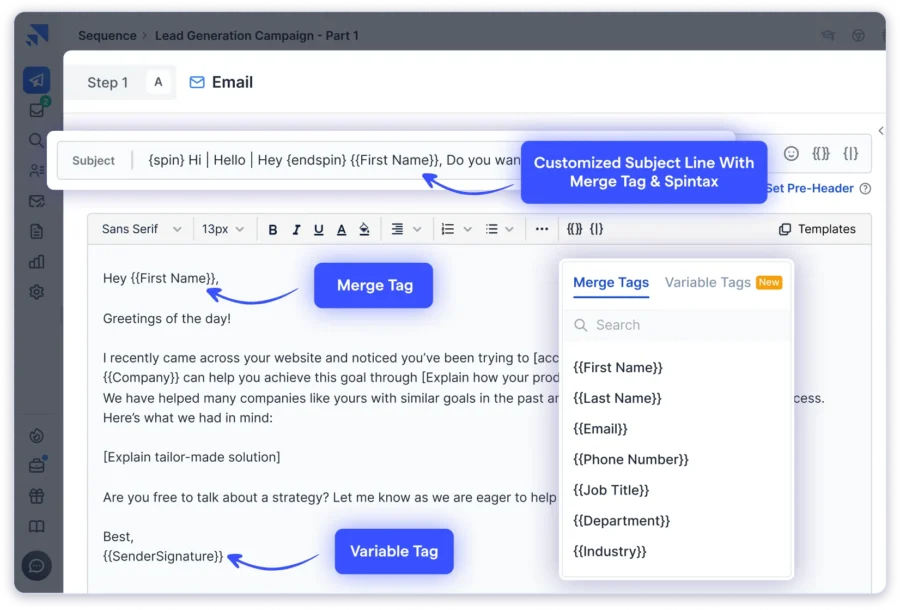Screen dimensions: 900x610
Task: Click the text alignment icon
Action: click(397, 230)
